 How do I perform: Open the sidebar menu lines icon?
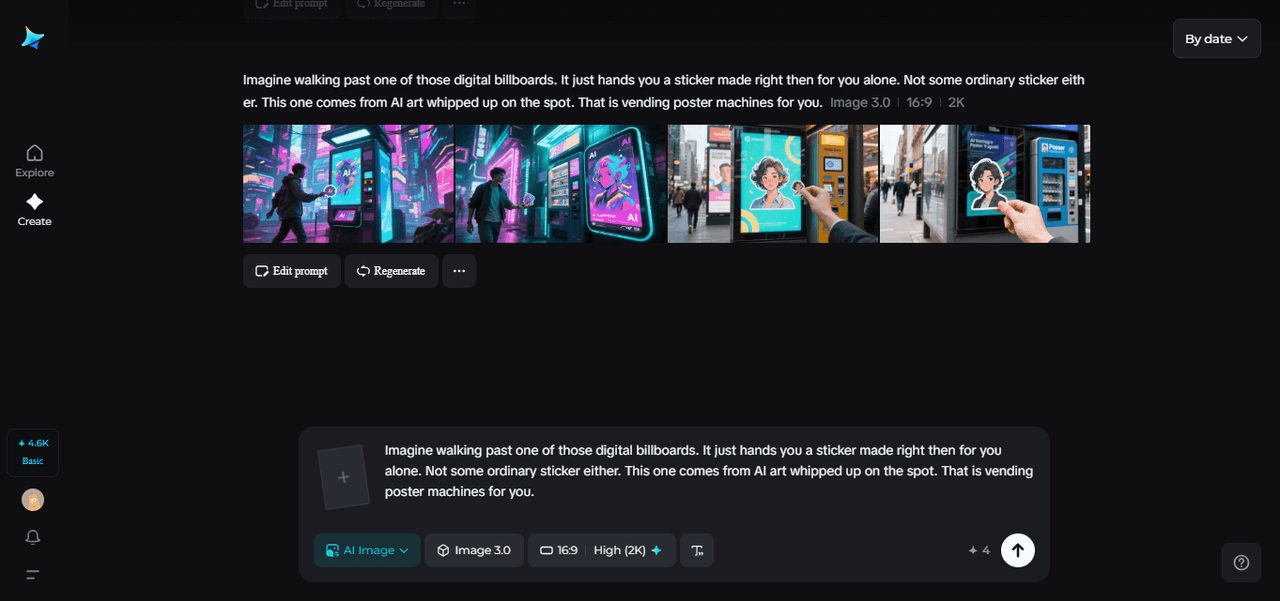coord(33,574)
